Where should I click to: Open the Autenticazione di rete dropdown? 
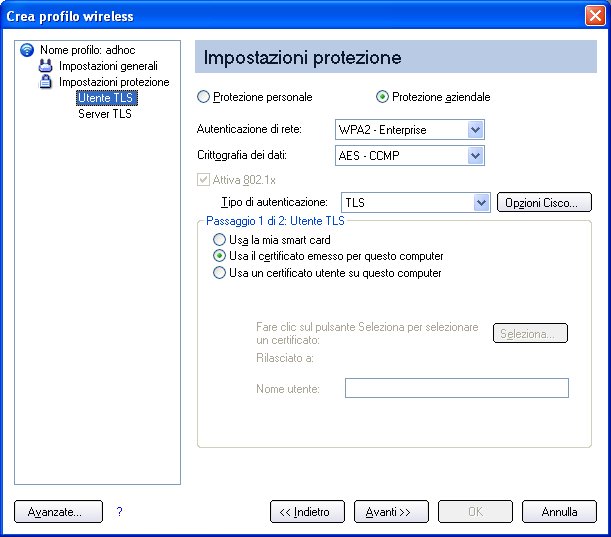(410, 130)
